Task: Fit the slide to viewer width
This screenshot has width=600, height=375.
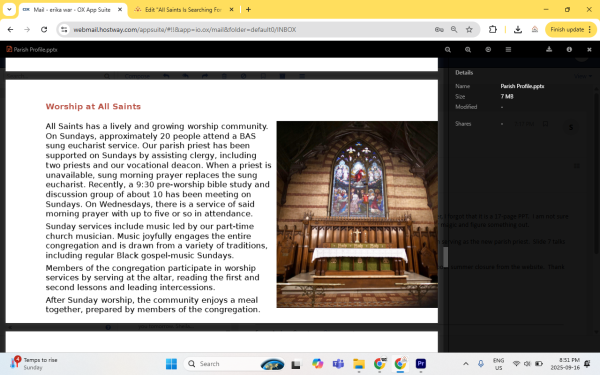Action: pyautogui.click(x=488, y=49)
